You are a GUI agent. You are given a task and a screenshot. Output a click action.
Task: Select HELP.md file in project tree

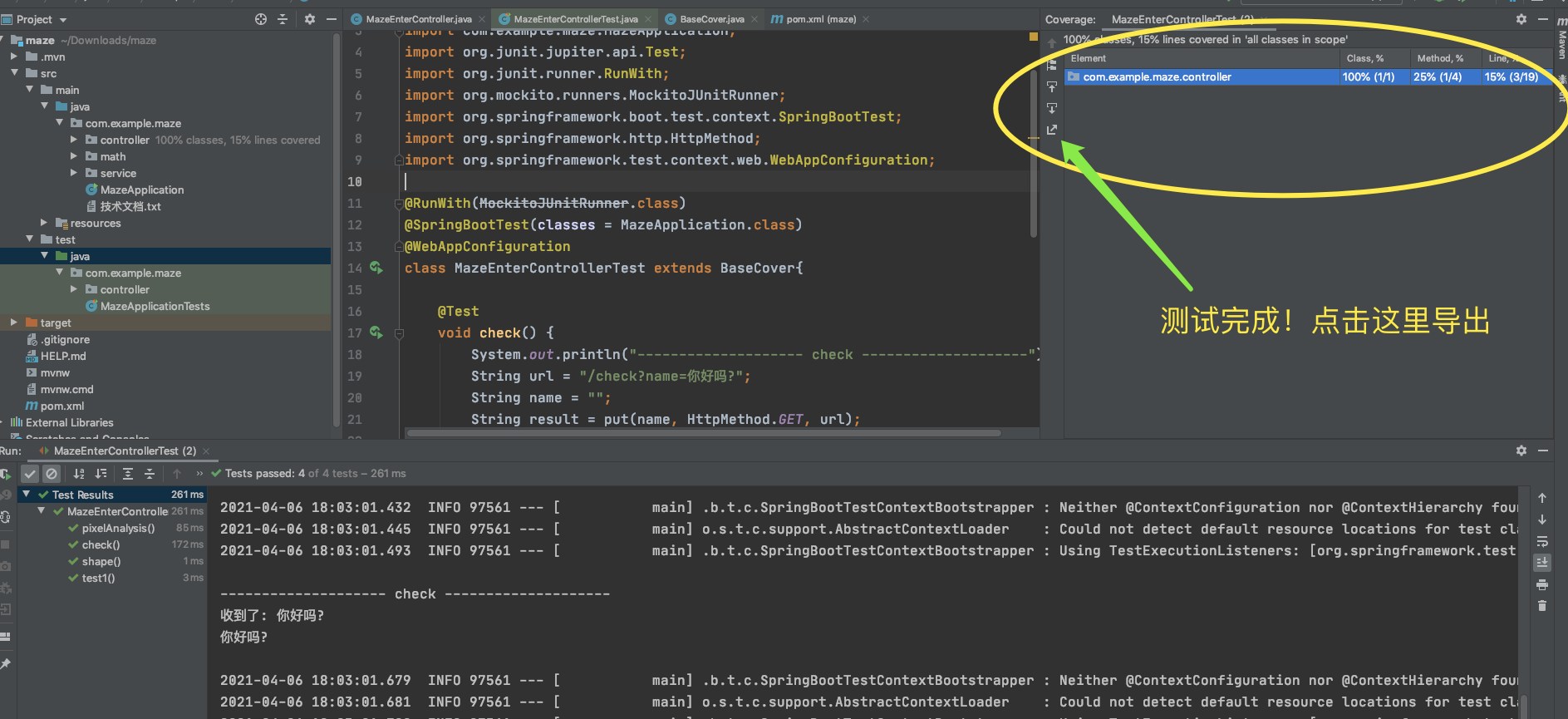click(56, 356)
